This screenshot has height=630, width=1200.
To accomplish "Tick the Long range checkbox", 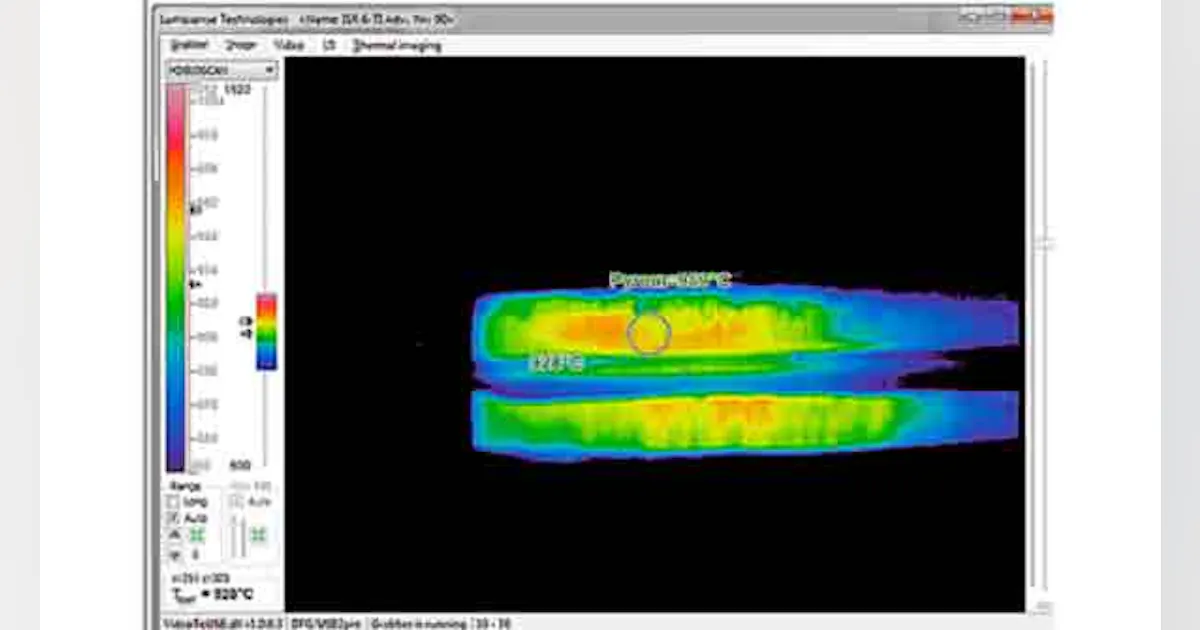I will 174,502.
